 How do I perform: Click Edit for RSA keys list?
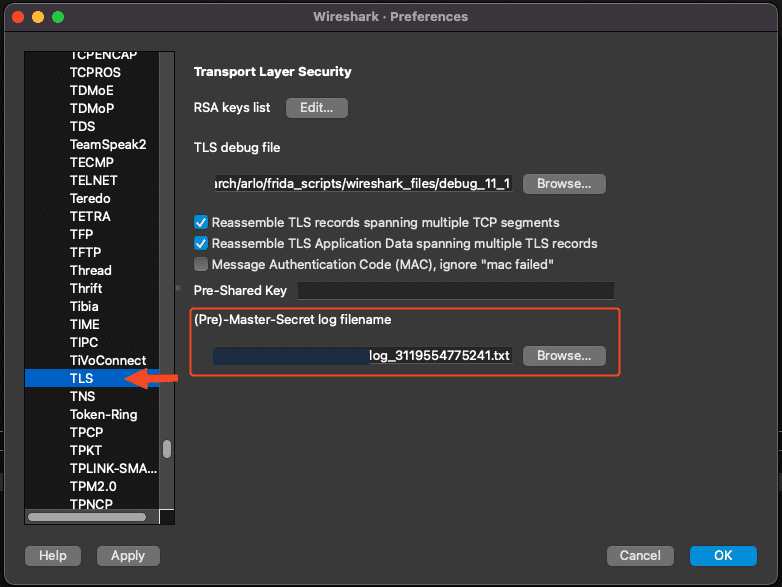(x=316, y=108)
